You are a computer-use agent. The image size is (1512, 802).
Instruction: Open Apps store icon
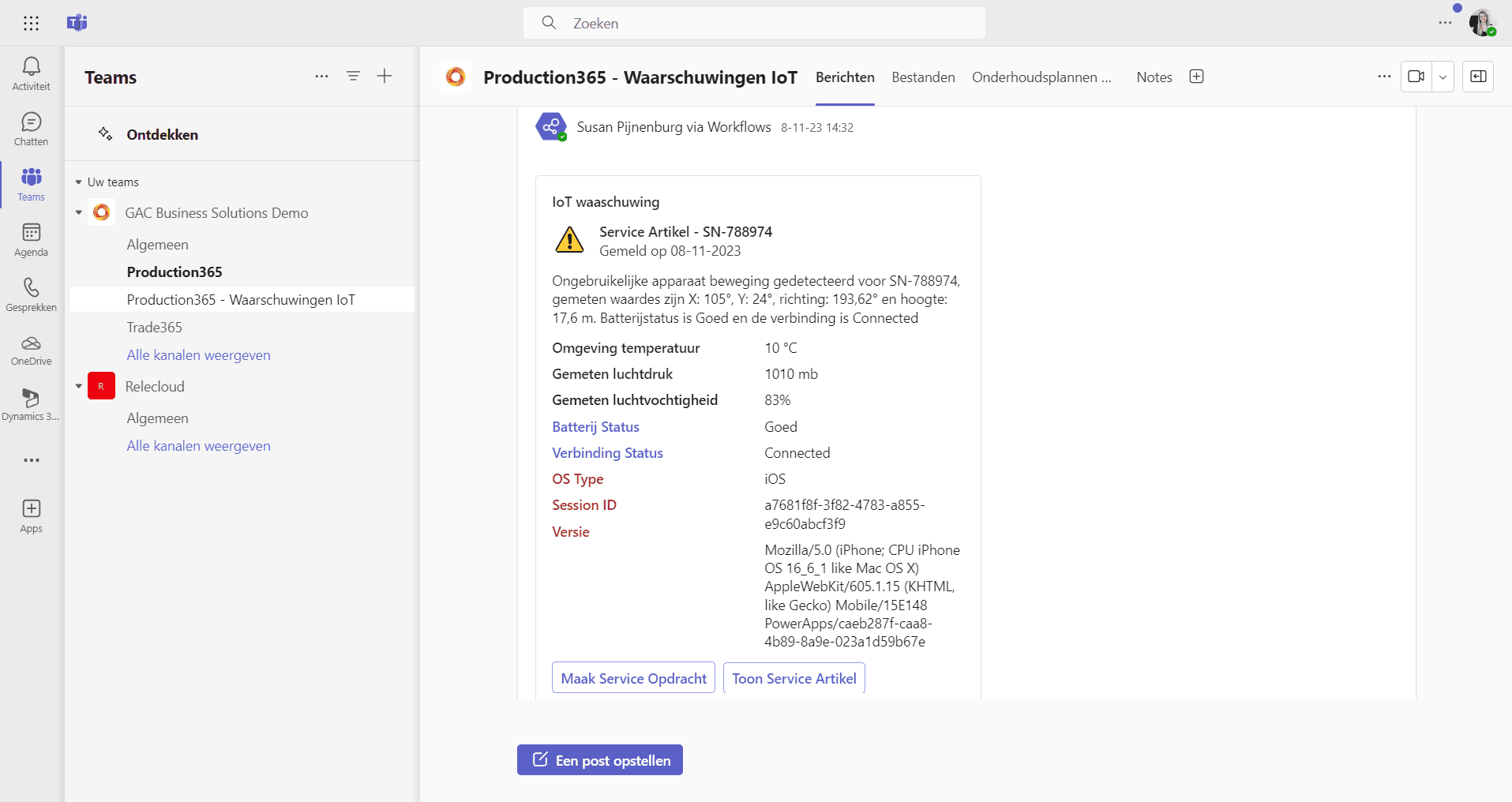tap(32, 515)
